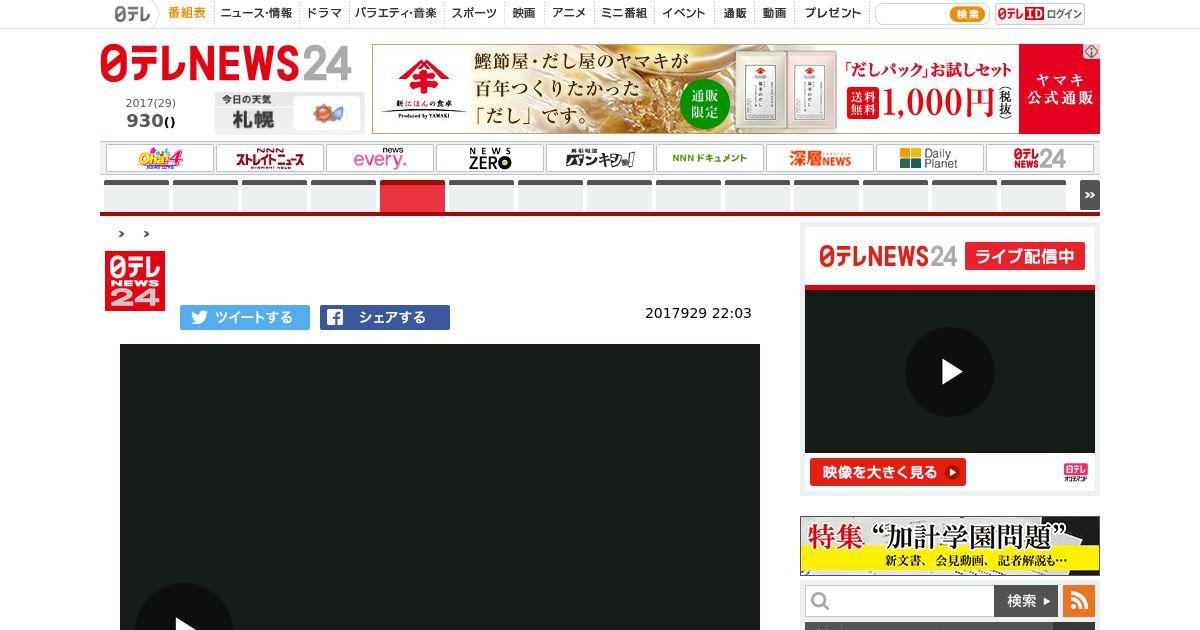The width and height of the screenshot is (1200, 630).
Task: Open the 番組表 menu item
Action: click(187, 14)
